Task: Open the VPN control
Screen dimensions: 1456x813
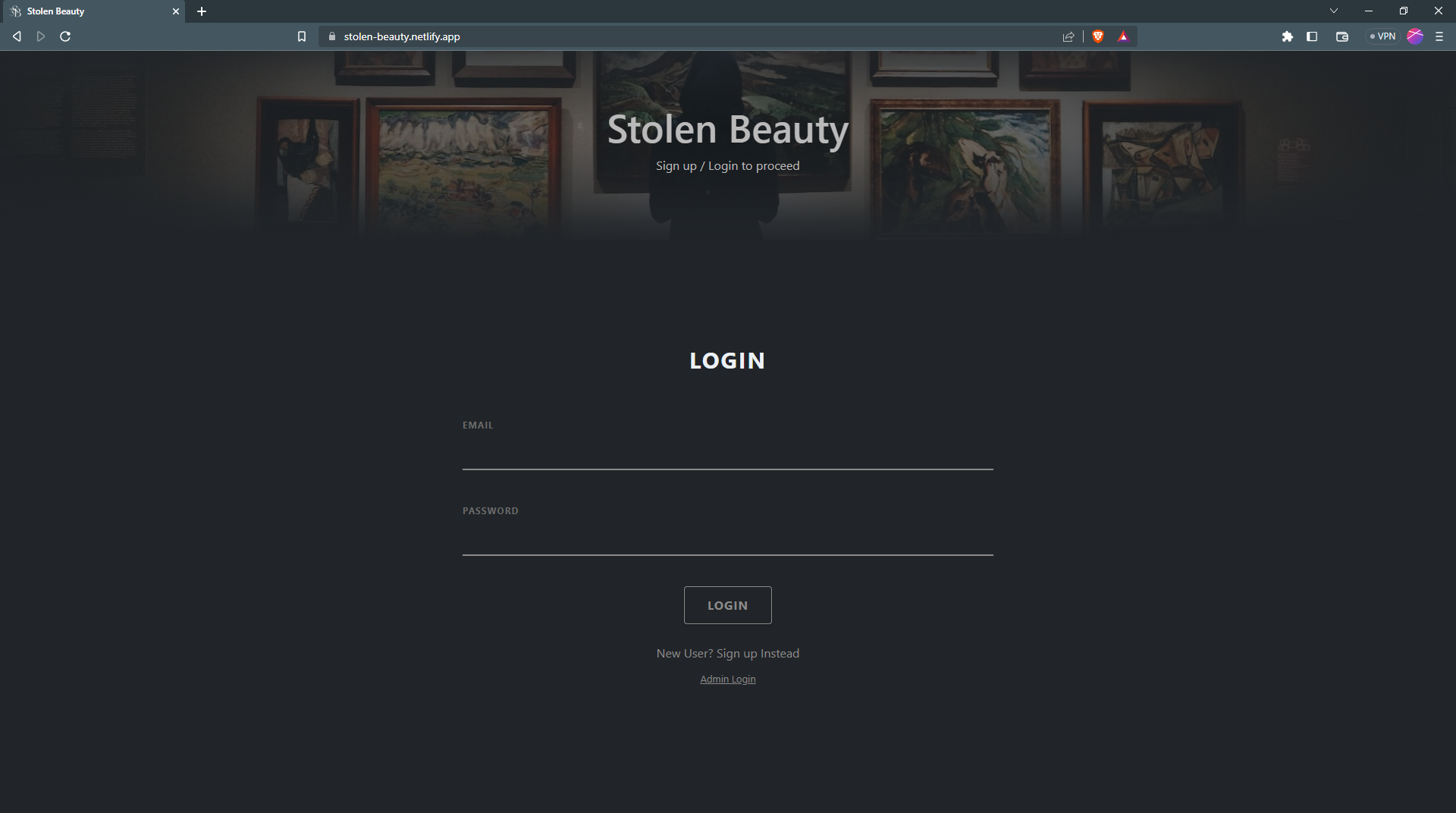Action: pos(1382,36)
